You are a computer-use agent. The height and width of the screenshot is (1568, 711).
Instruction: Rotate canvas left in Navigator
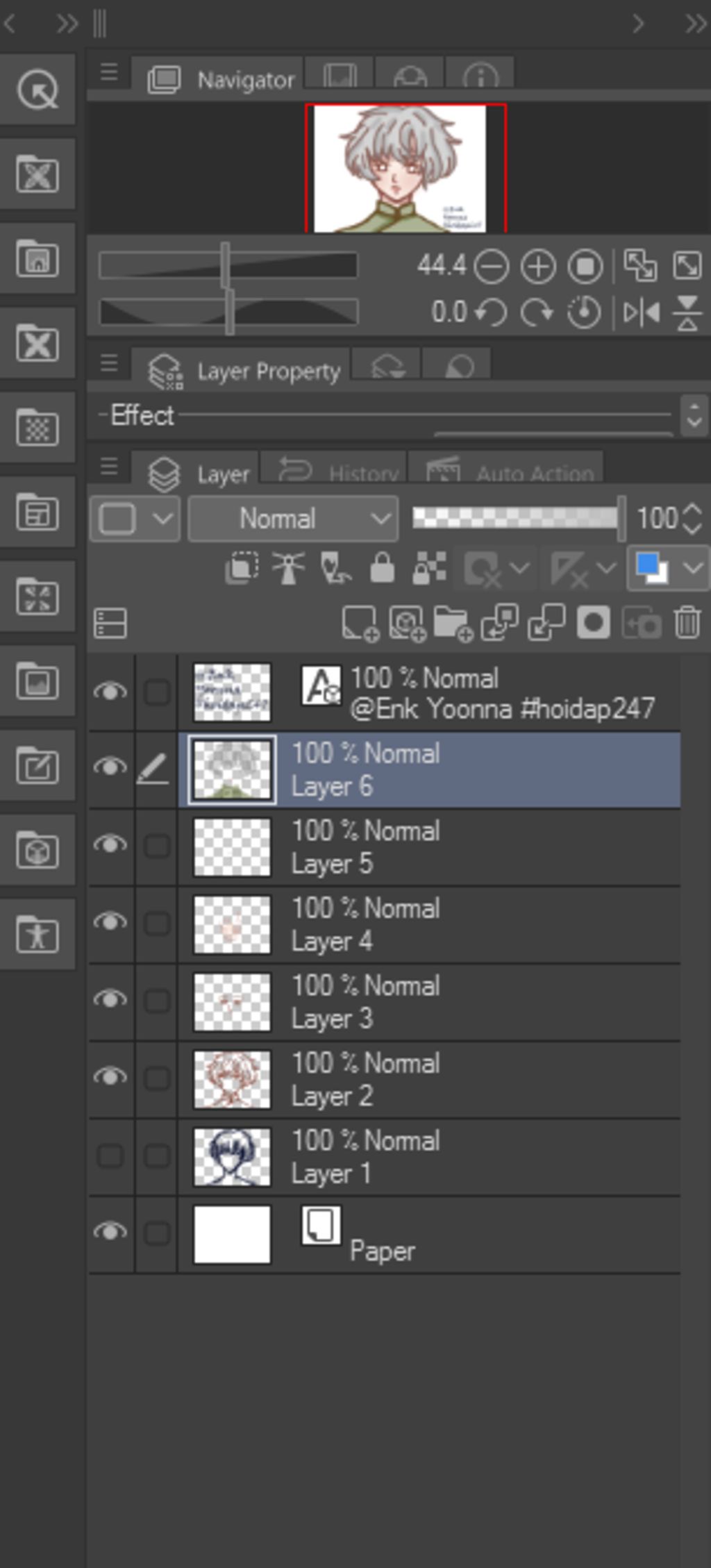[x=491, y=312]
